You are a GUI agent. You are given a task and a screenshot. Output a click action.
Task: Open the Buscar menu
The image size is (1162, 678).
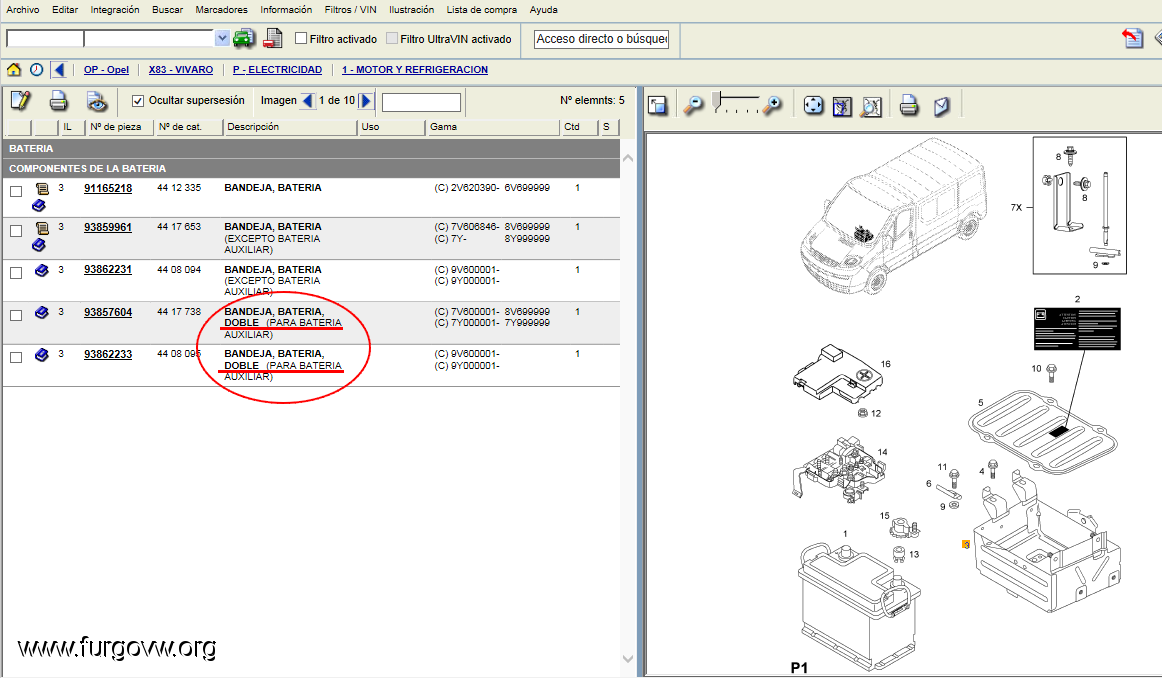[167, 10]
